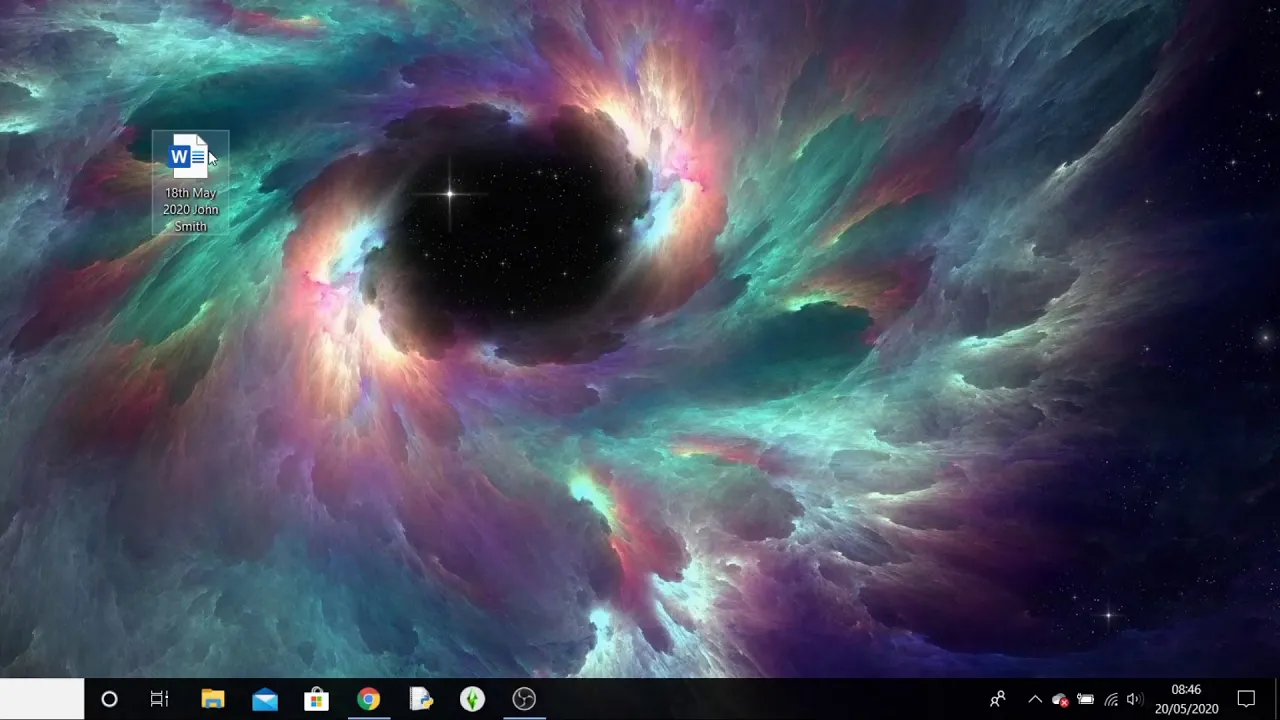This screenshot has height=720, width=1280.
Task: Open the Action Center notifications icon
Action: tap(1246, 699)
